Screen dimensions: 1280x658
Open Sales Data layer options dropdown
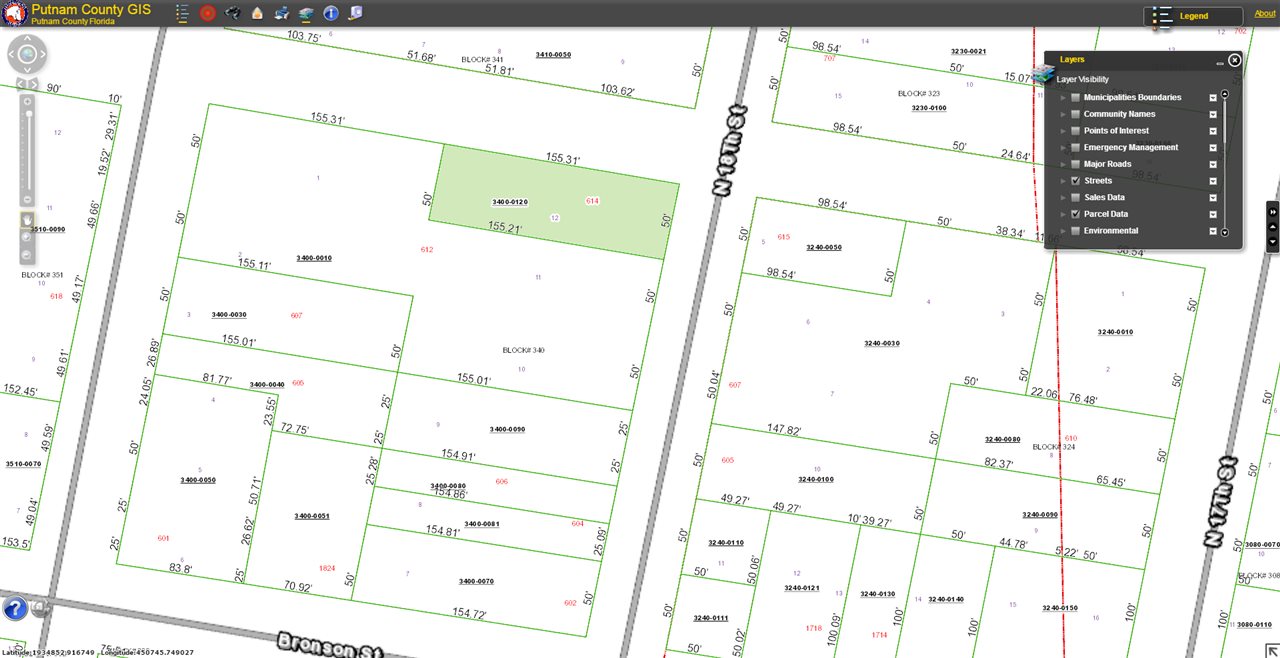[x=1213, y=198]
